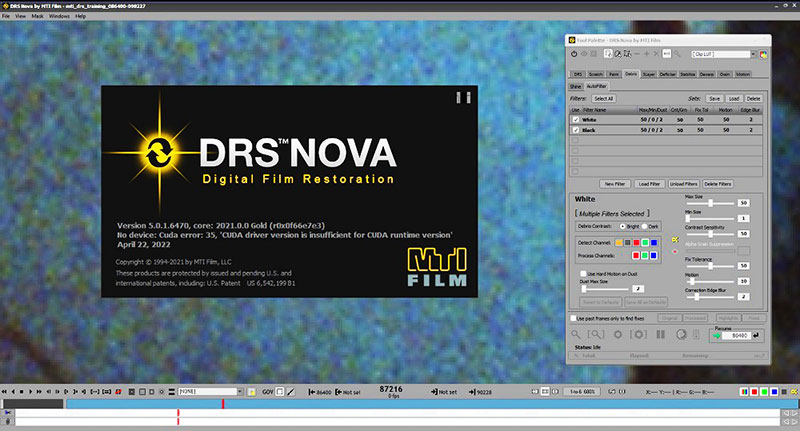Click the X icon in Tool Palette toolbar

656,54
